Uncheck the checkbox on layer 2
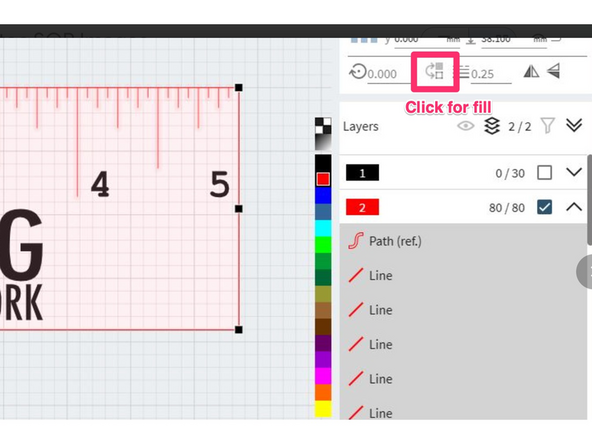The height and width of the screenshot is (444, 592). tap(544, 207)
